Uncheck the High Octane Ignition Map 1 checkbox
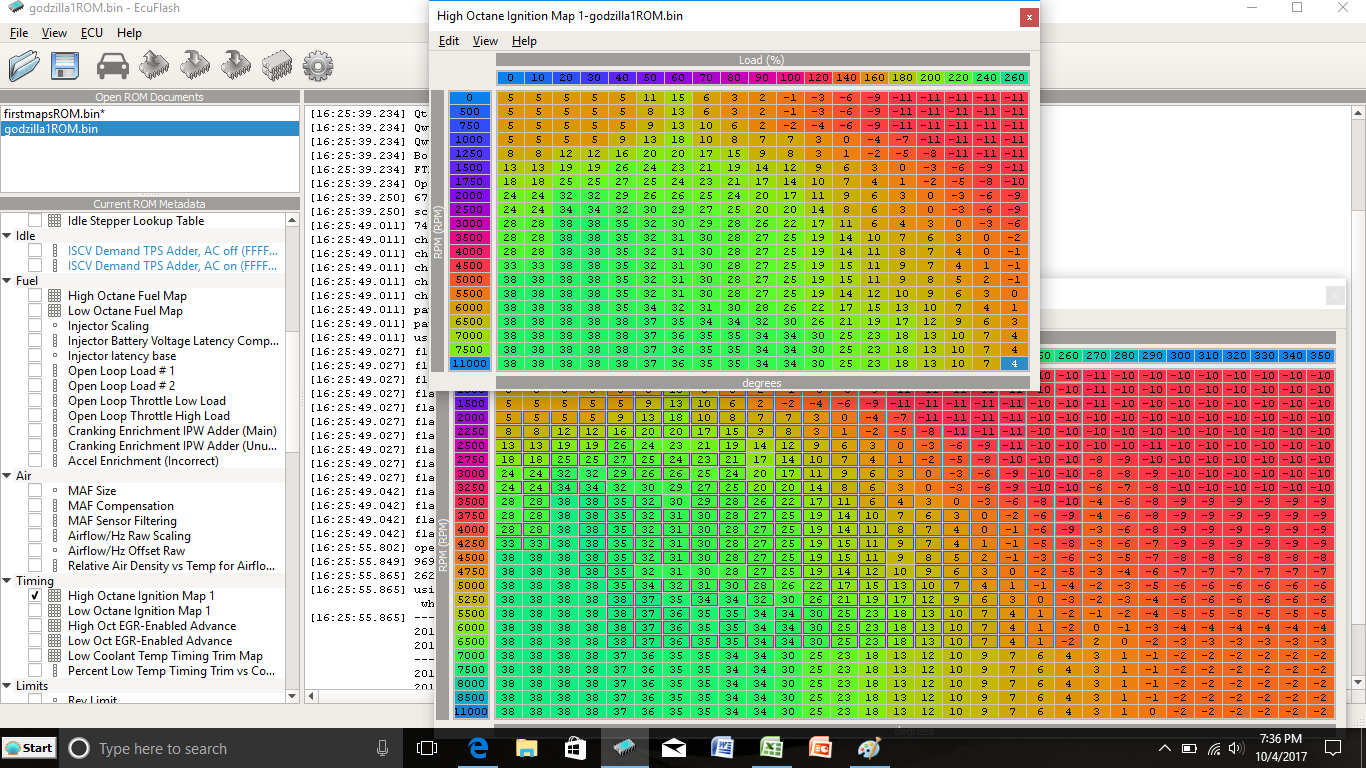This screenshot has height=768, width=1366. click(x=36, y=596)
